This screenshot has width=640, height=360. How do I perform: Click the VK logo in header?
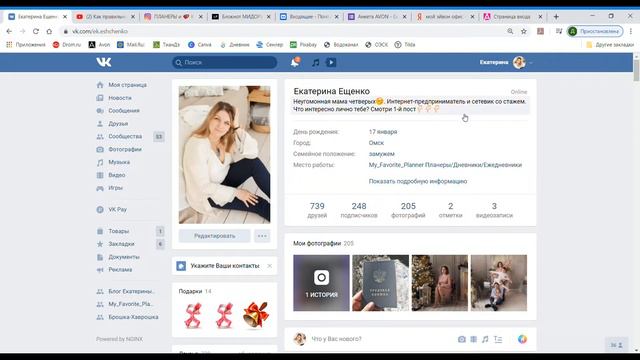tap(104, 62)
